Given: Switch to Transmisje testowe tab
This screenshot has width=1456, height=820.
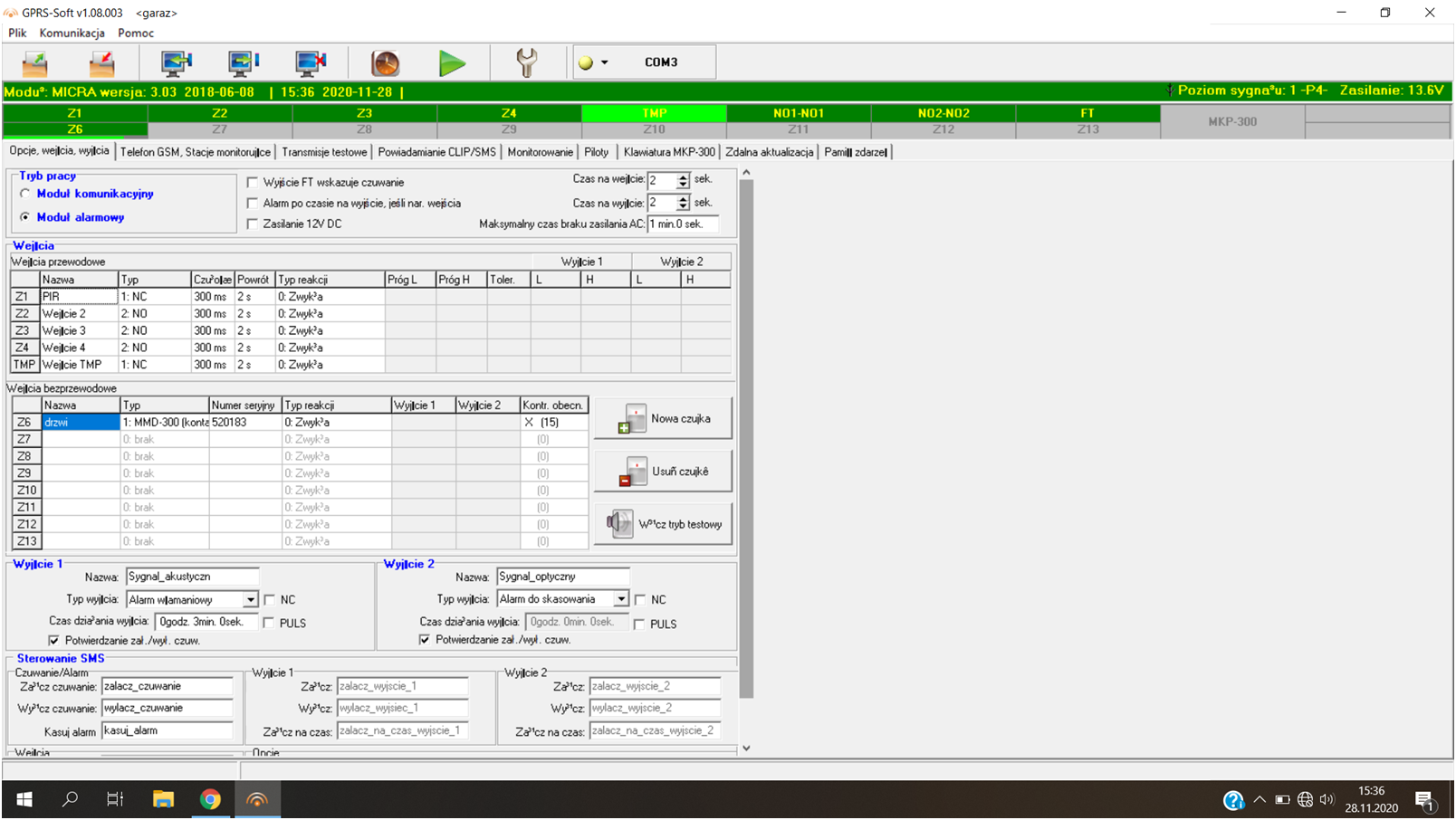Looking at the screenshot, I should coord(324,152).
